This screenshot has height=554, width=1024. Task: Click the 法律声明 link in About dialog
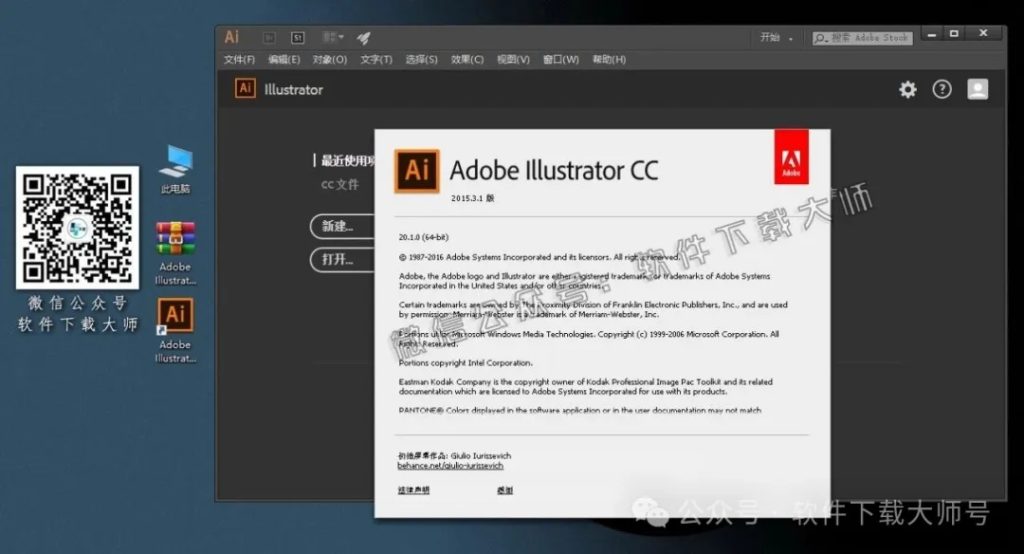413,490
